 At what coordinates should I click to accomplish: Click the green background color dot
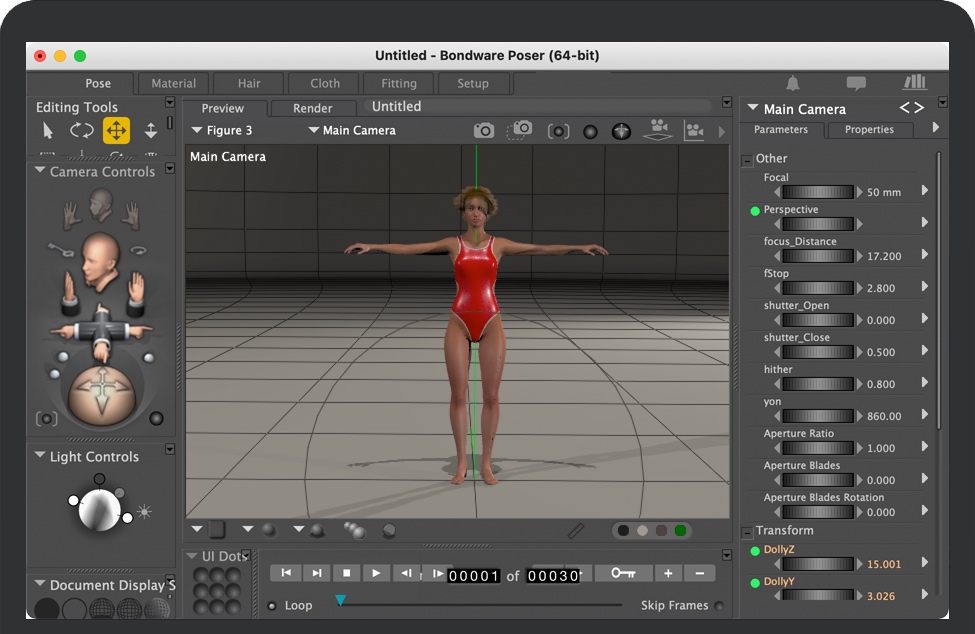(x=681, y=531)
